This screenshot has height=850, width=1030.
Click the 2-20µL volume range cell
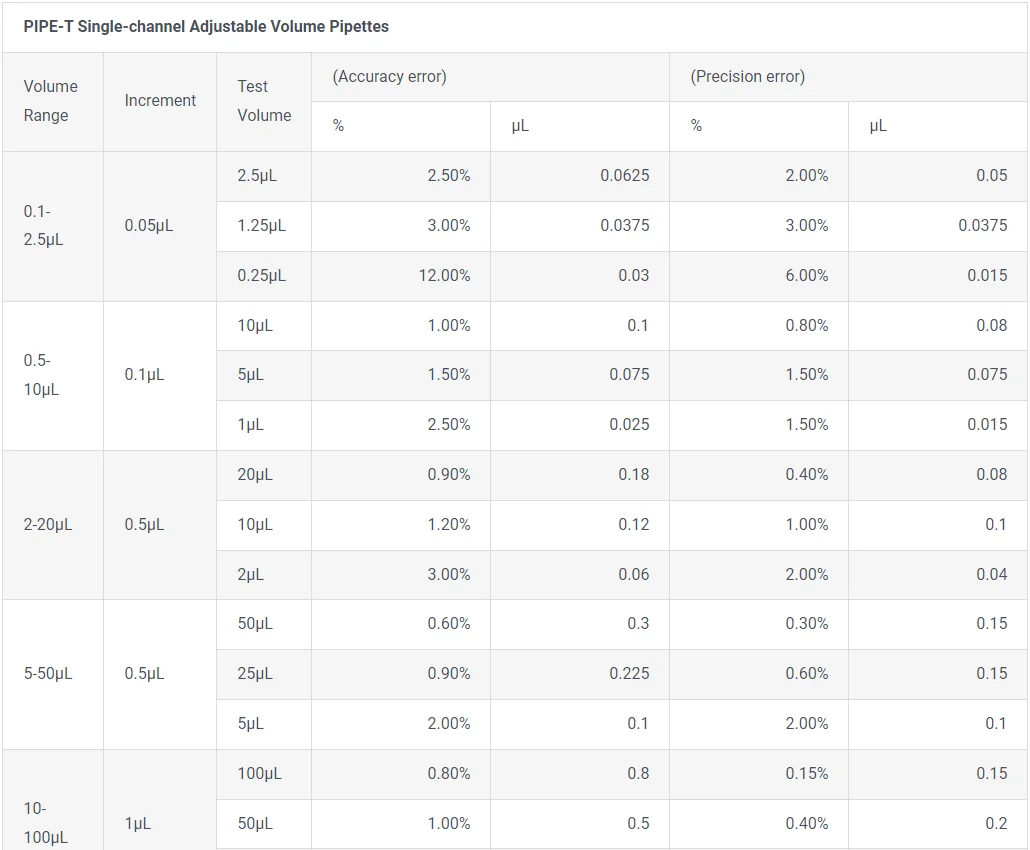pyautogui.click(x=48, y=525)
